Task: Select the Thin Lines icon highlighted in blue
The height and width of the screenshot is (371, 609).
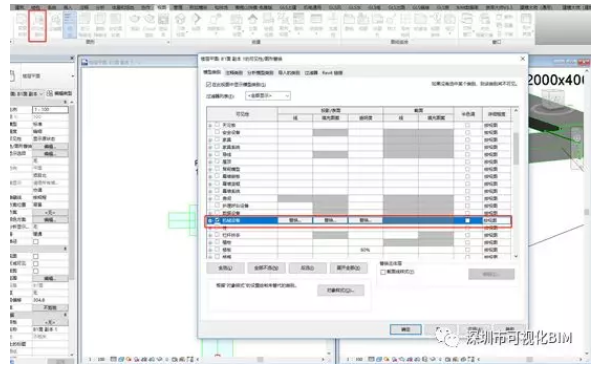Action: tap(70, 25)
